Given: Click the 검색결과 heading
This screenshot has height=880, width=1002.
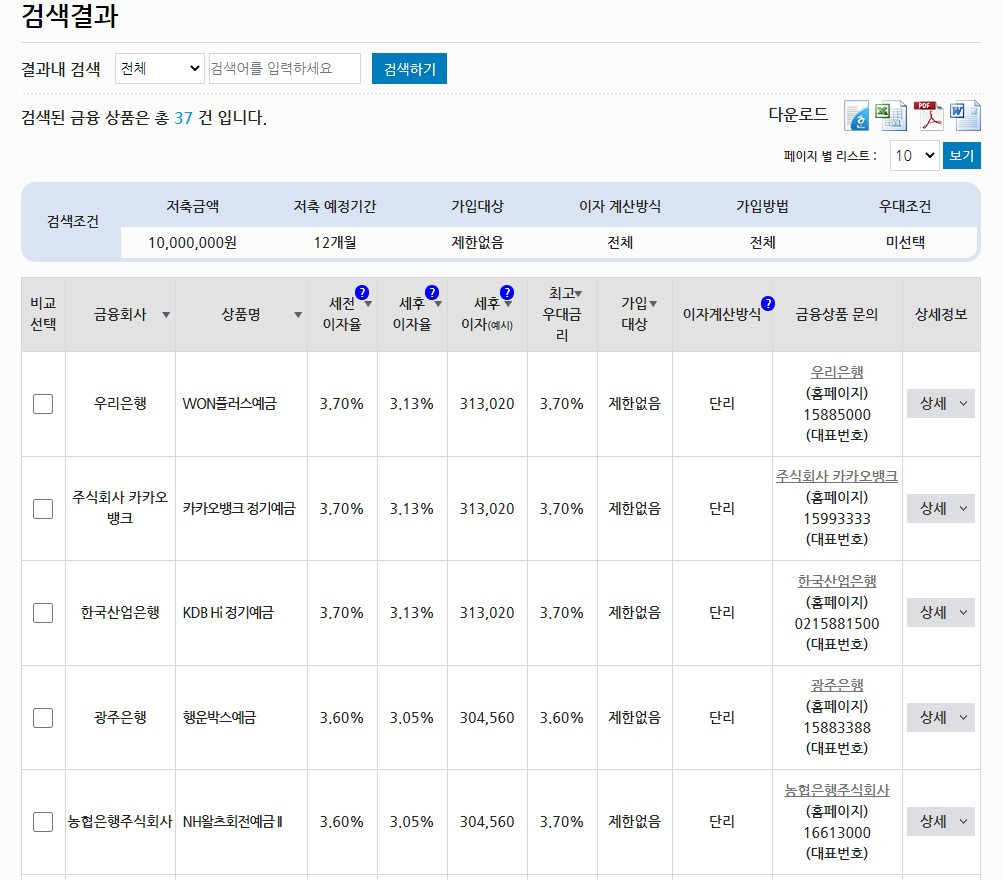Looking at the screenshot, I should pyautogui.click(x=70, y=15).
